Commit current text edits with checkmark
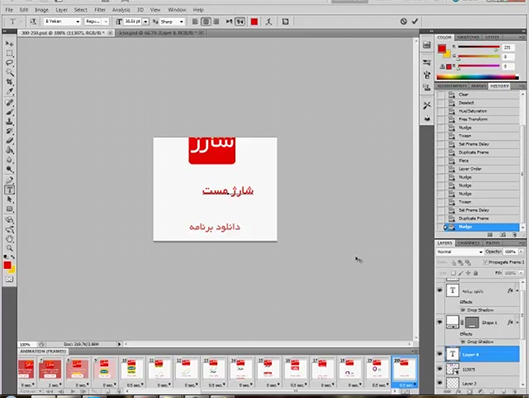This screenshot has height=398, width=529. [x=415, y=21]
